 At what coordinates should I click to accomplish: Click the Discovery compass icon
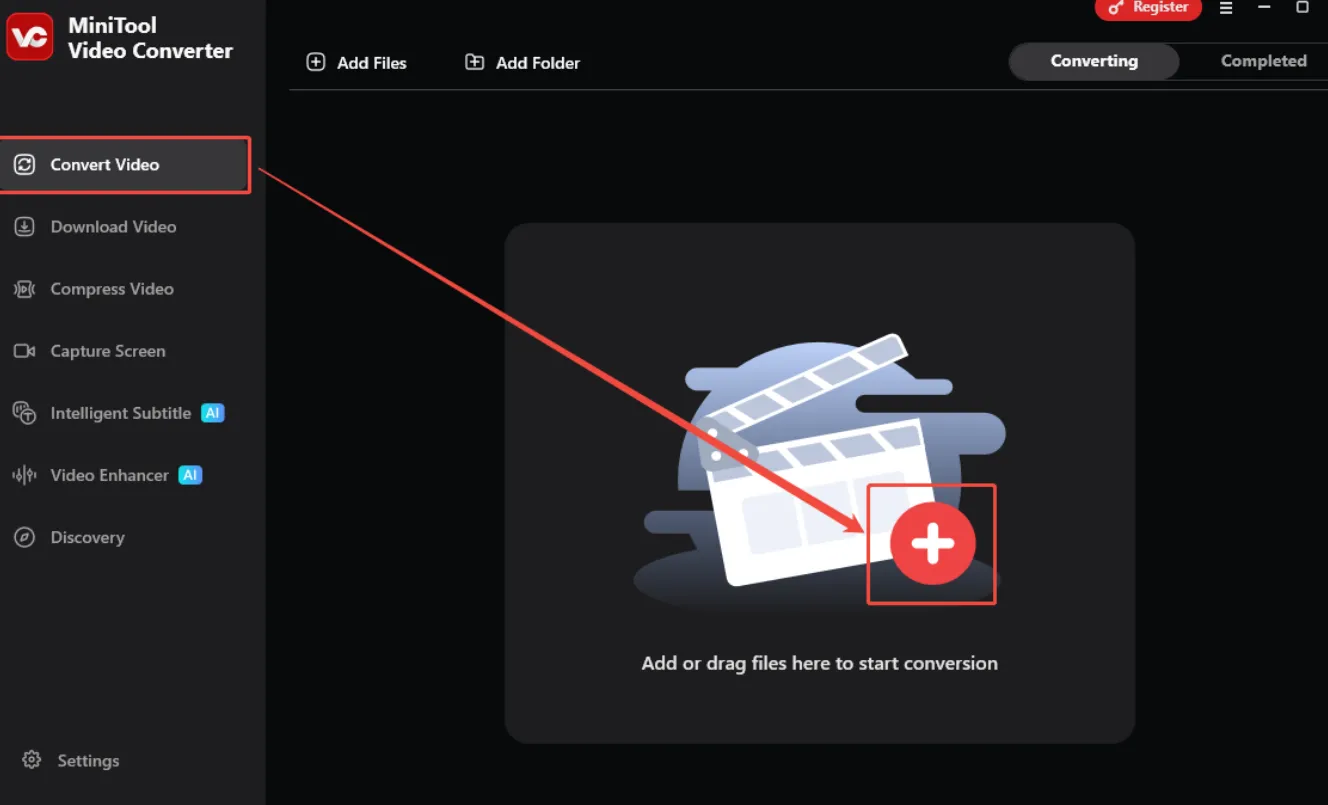(25, 537)
